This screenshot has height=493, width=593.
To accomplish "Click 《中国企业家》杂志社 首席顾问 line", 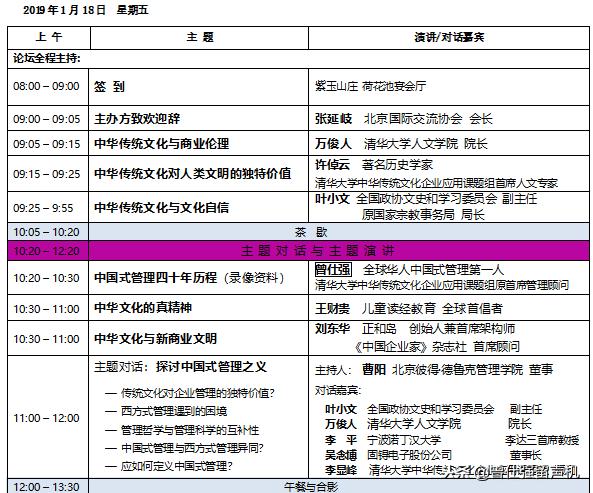I will 437,346.
